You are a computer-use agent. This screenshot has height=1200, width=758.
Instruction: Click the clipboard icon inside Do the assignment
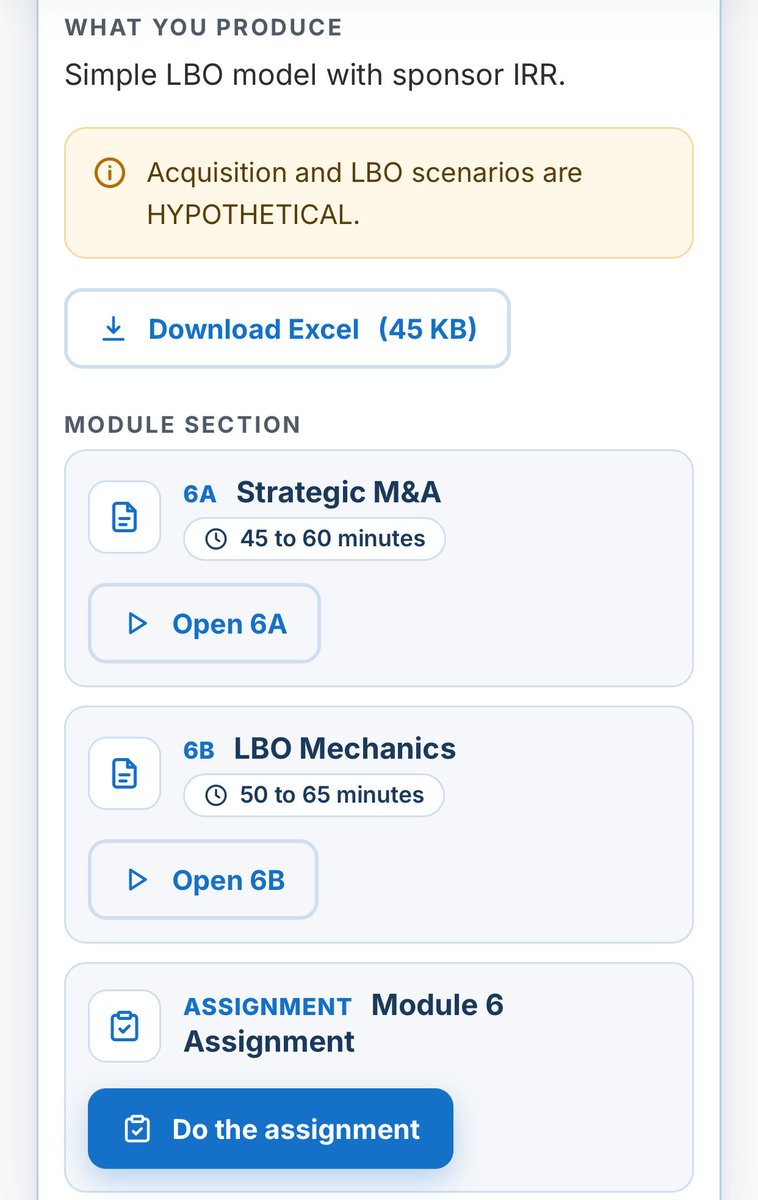[x=138, y=1129]
